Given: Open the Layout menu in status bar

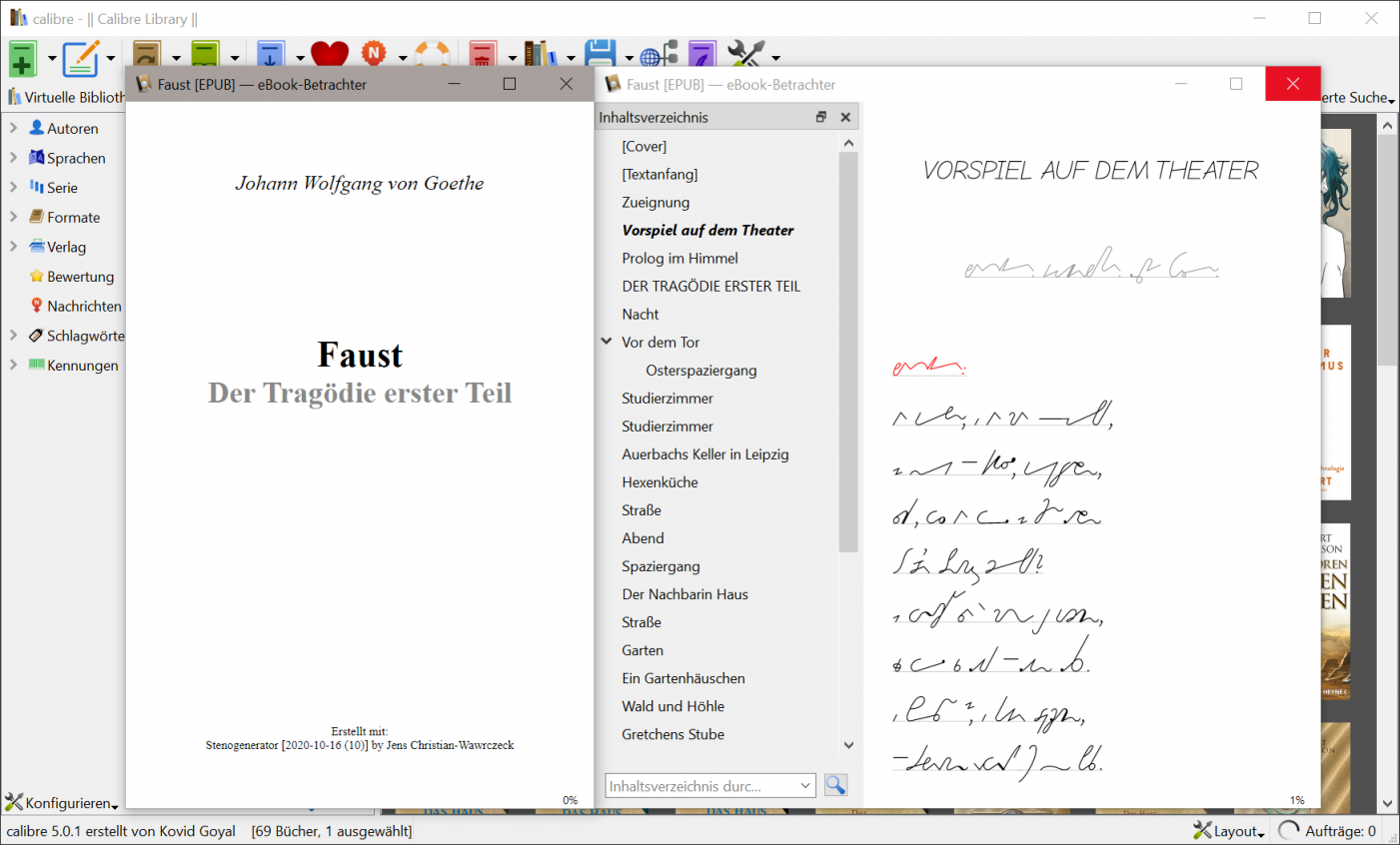Looking at the screenshot, I should pos(1229,830).
